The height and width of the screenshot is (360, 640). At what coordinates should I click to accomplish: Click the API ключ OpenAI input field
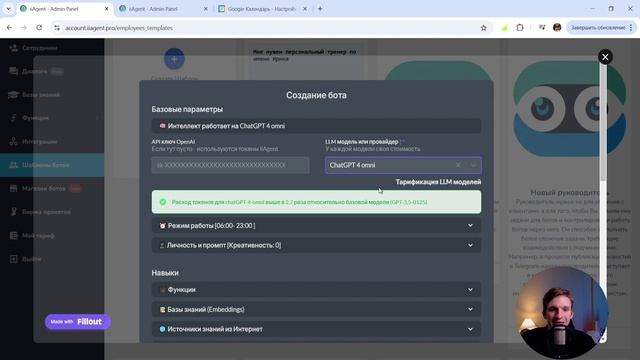coord(230,165)
